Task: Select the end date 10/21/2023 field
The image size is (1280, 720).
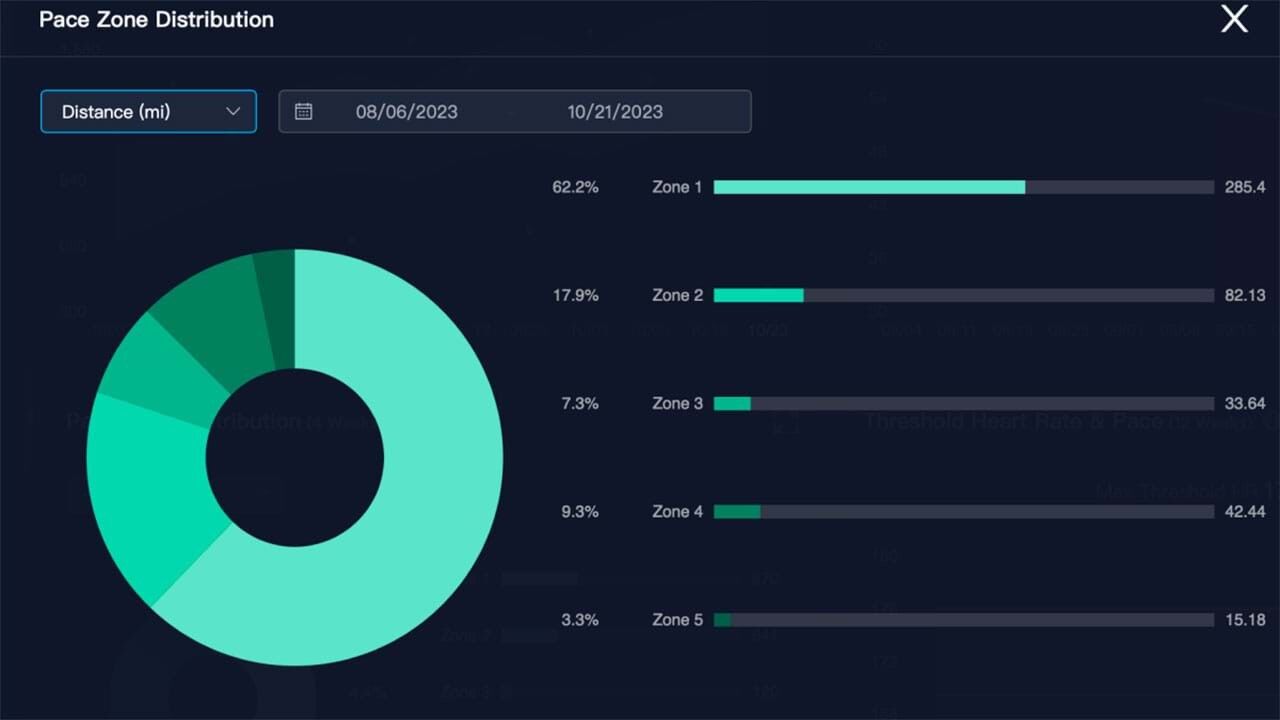Action: point(615,112)
